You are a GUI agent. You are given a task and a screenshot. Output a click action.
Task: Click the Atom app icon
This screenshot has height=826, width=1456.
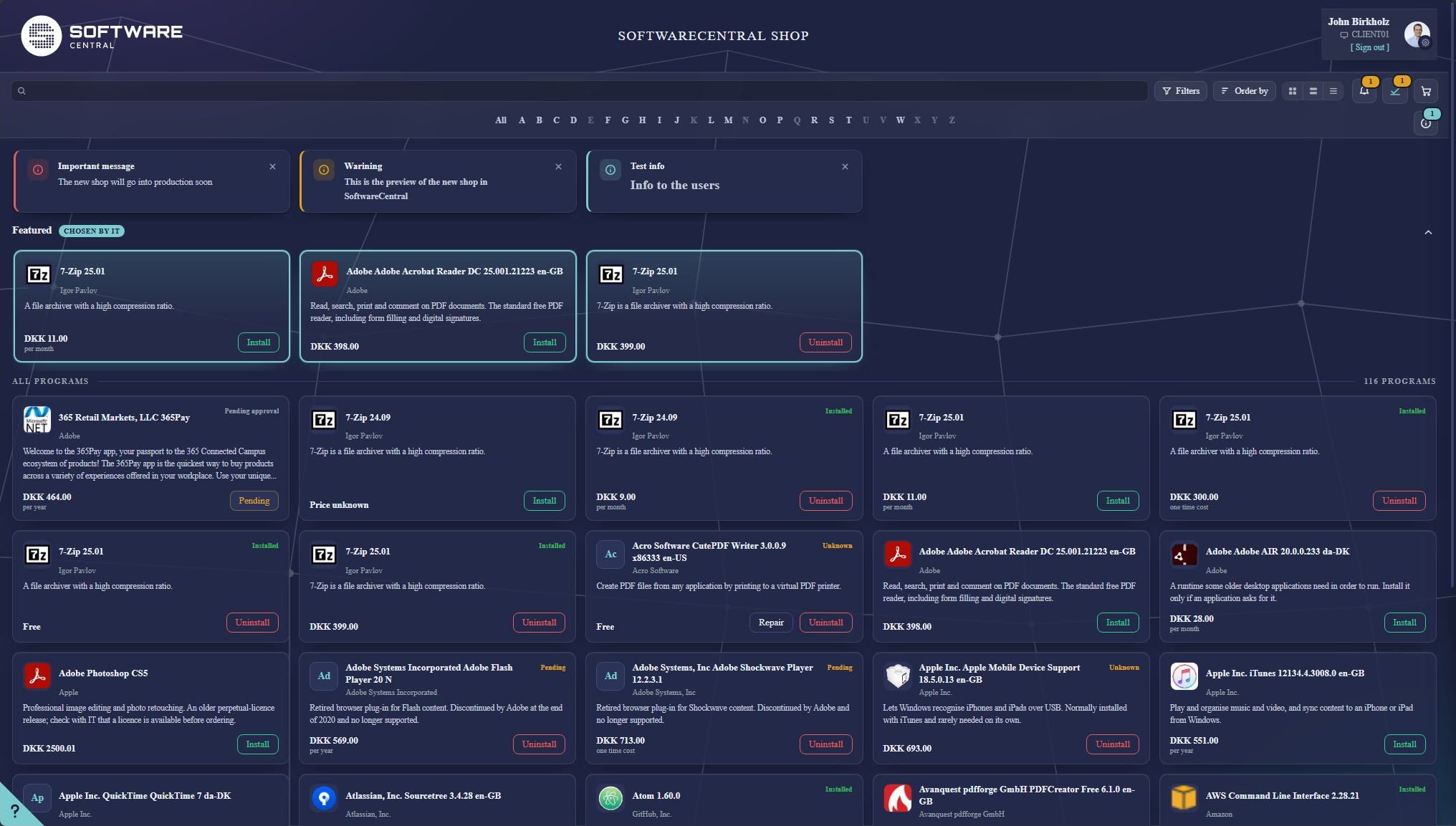[610, 798]
